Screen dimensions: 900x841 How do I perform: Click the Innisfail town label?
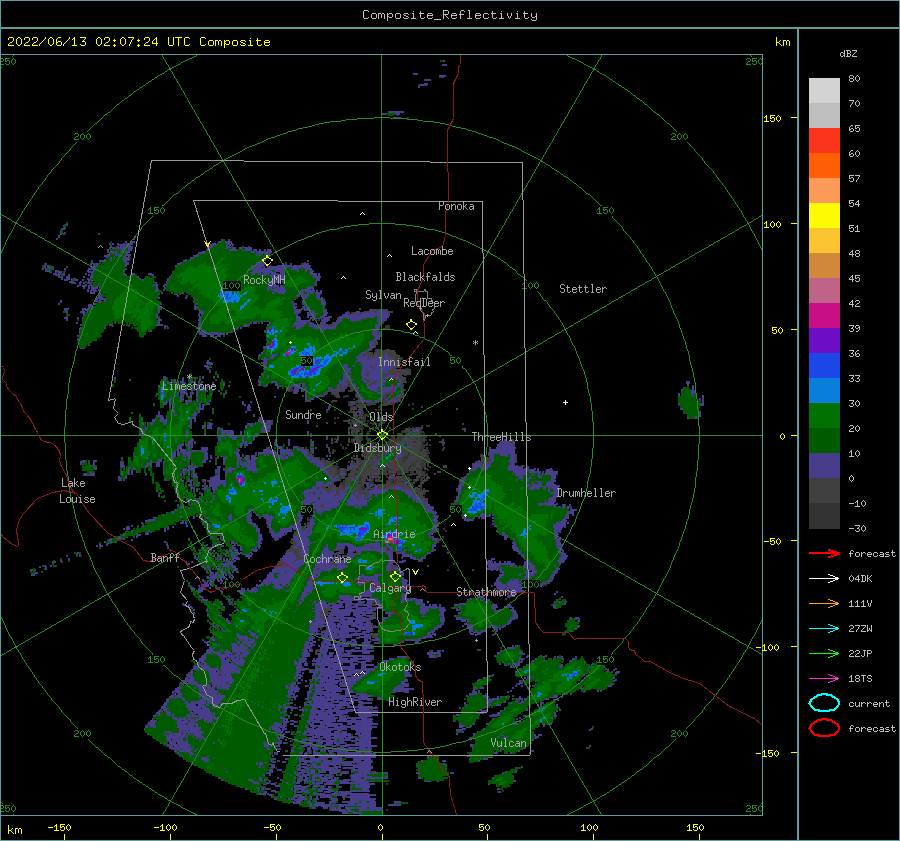pos(404,362)
